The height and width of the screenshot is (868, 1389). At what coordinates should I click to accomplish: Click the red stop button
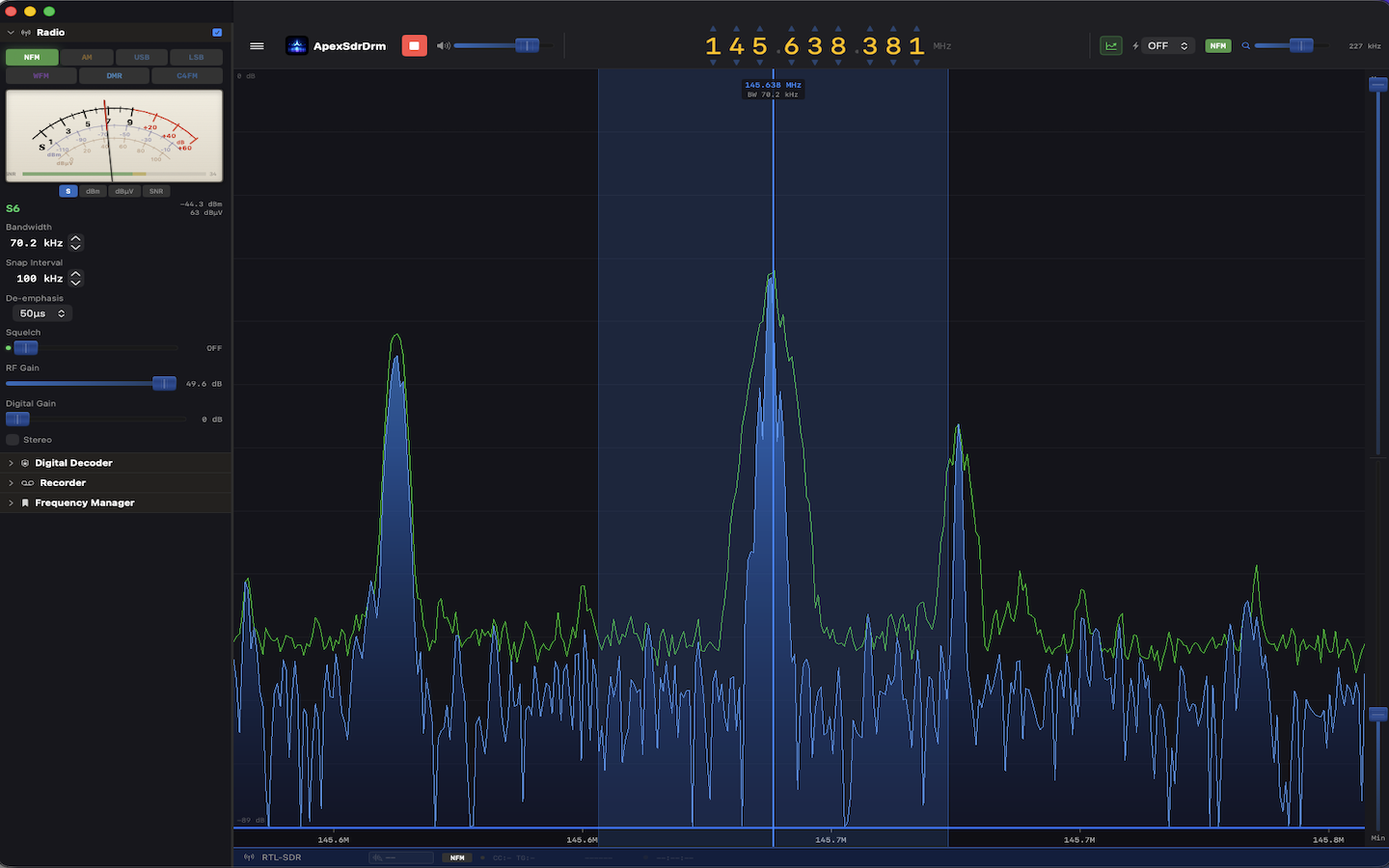click(x=414, y=45)
